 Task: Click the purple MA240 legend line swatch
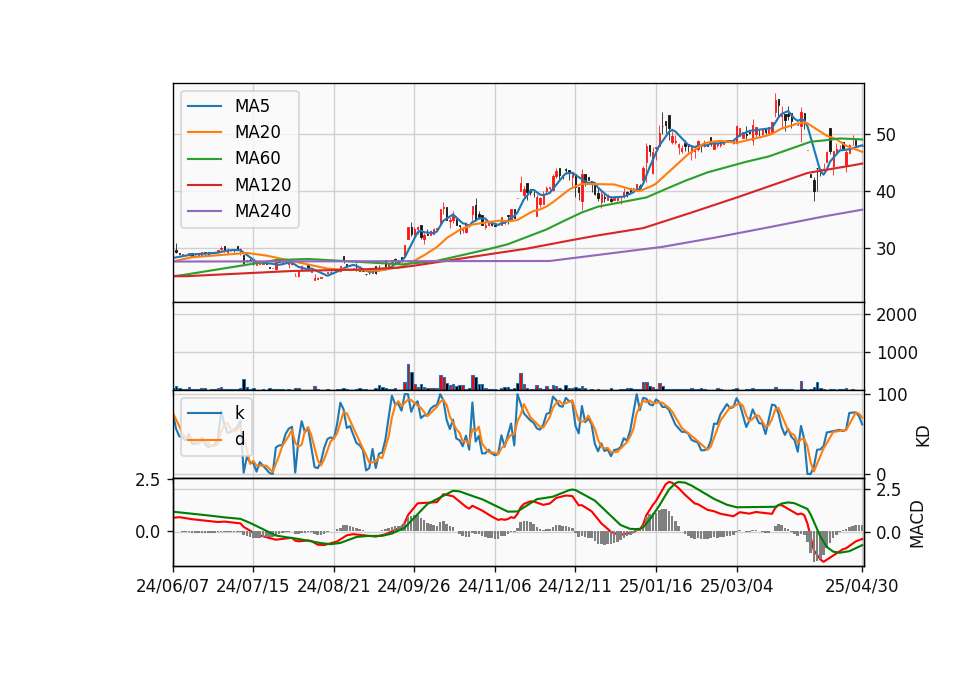(x=204, y=211)
